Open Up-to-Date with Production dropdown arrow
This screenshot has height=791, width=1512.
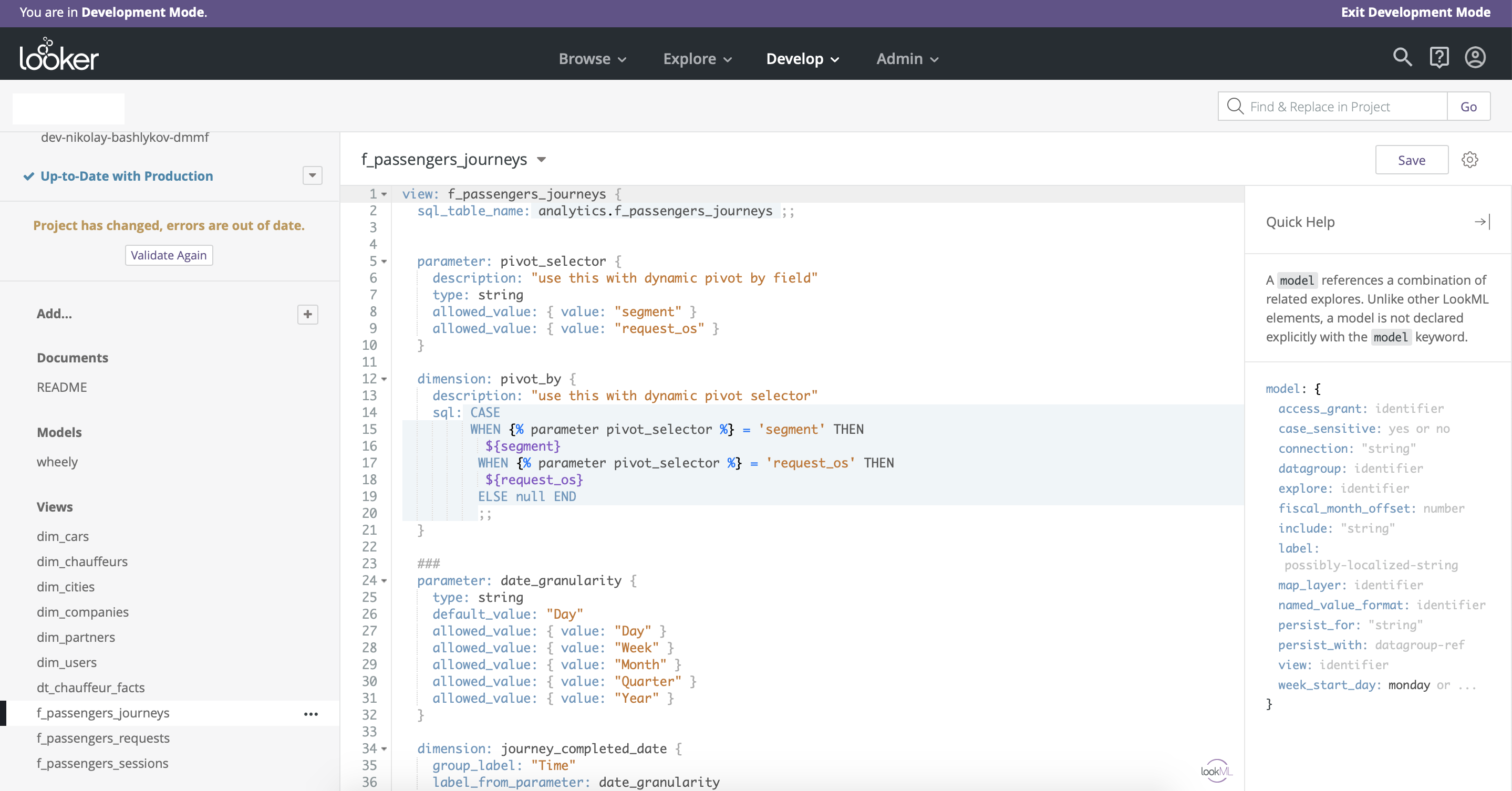click(x=312, y=175)
